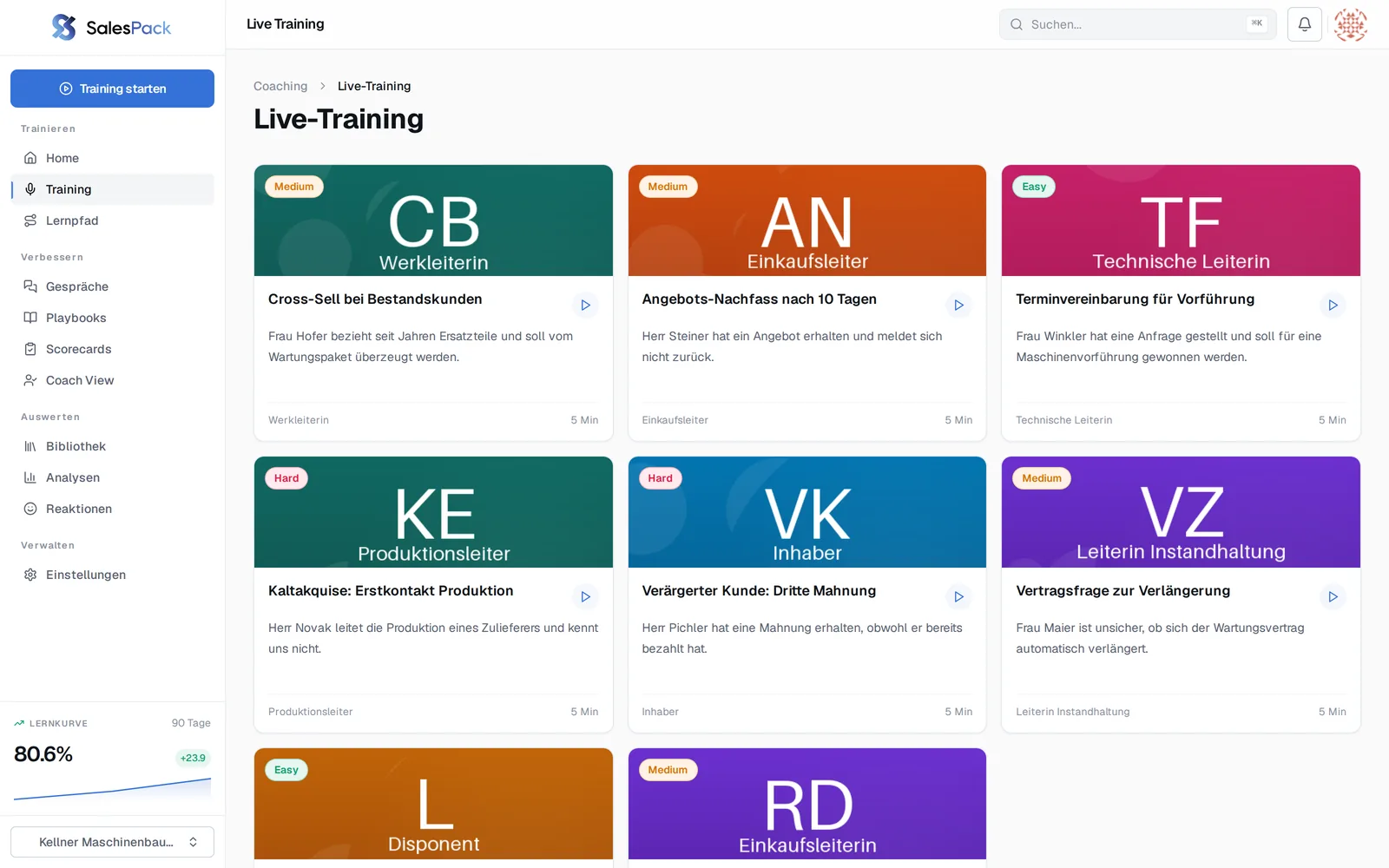Open the CB Werkleiterin card banner

tap(433, 220)
